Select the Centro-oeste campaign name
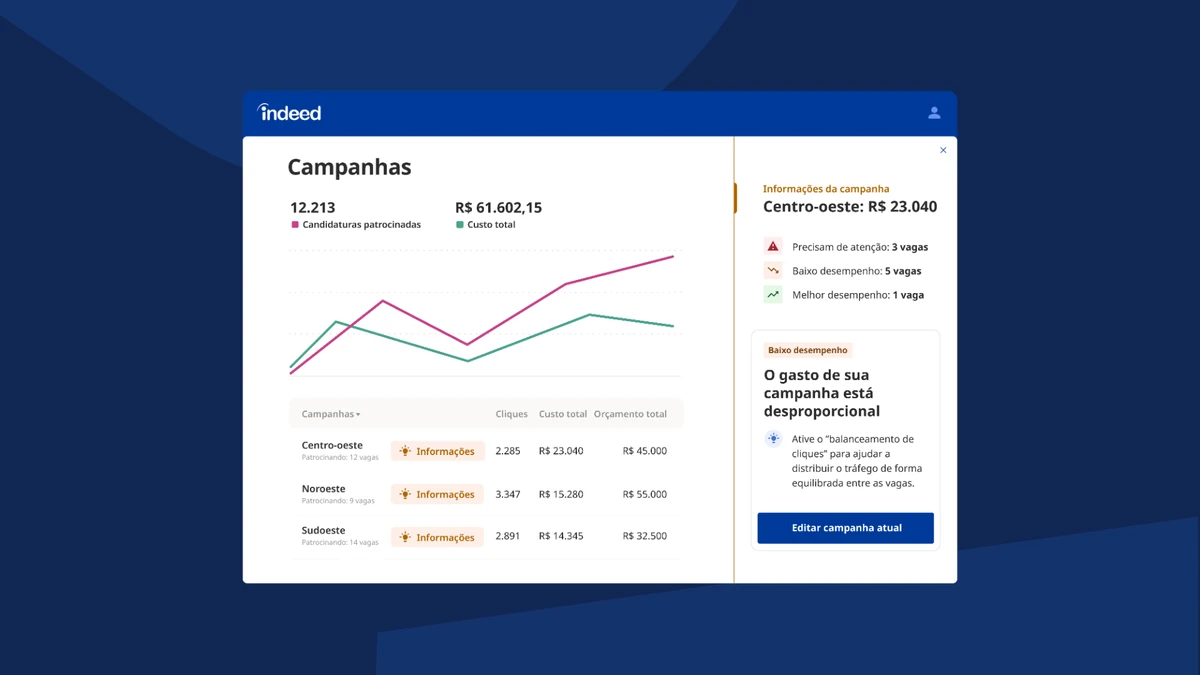Screen dimensions: 1200x675 [x=332, y=445]
